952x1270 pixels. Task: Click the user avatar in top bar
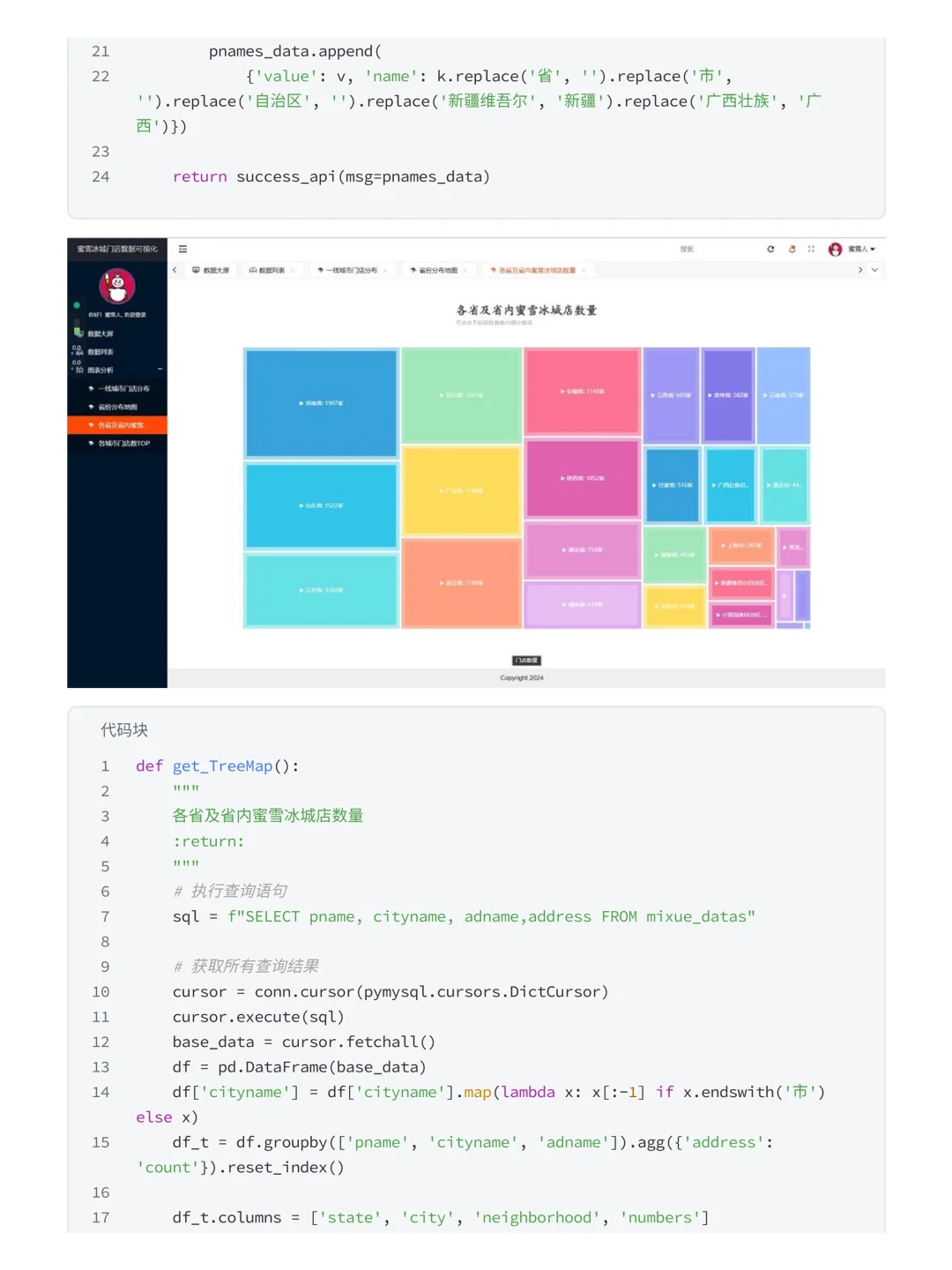click(835, 250)
